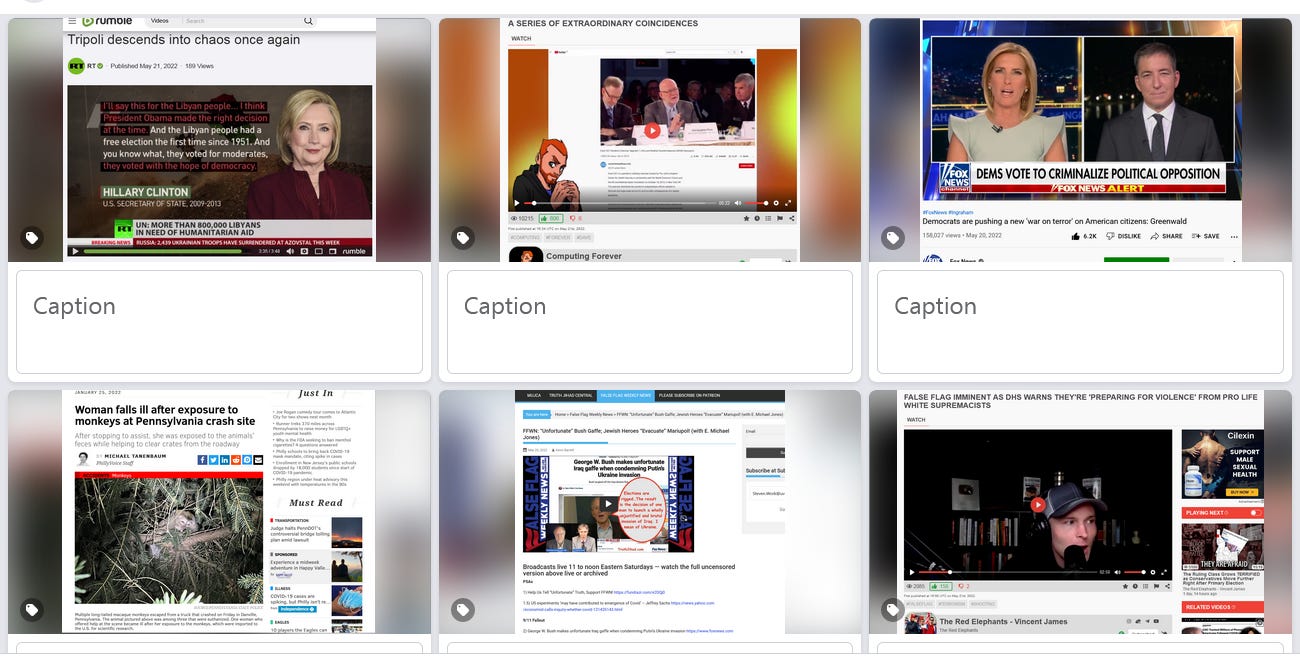Viewport: 1300px width, 661px height.
Task: Select the False Flag Weekly News page thumbnail
Action: point(649,511)
